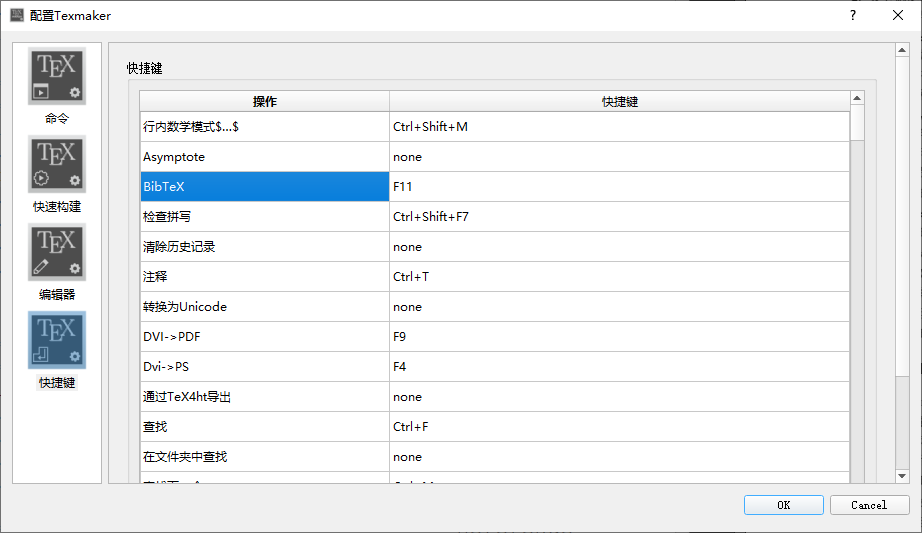The image size is (922, 533).
Task: Dismiss the dialog with Cancel
Action: tap(869, 505)
